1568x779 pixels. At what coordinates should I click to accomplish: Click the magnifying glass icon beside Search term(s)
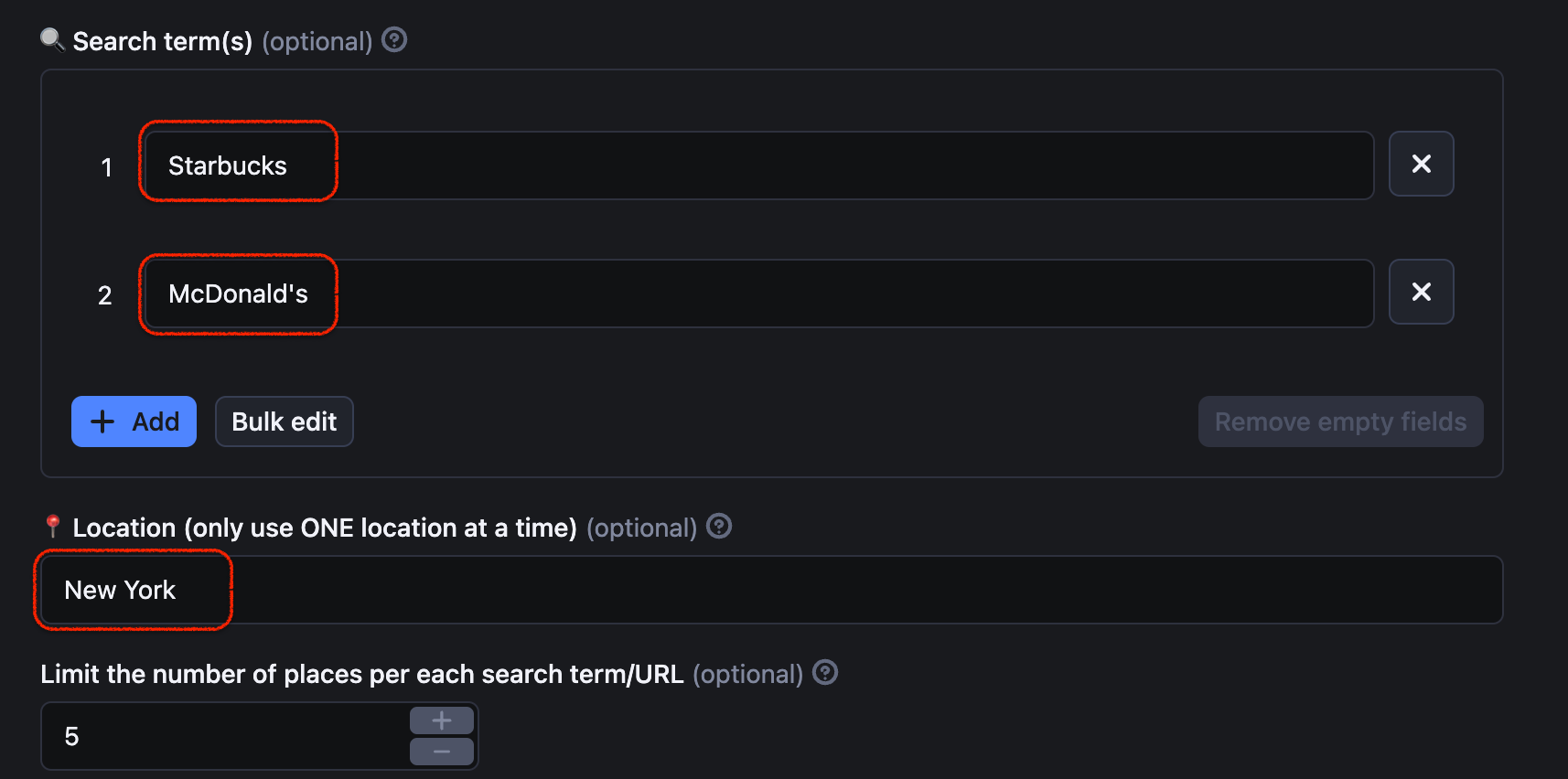[x=50, y=38]
